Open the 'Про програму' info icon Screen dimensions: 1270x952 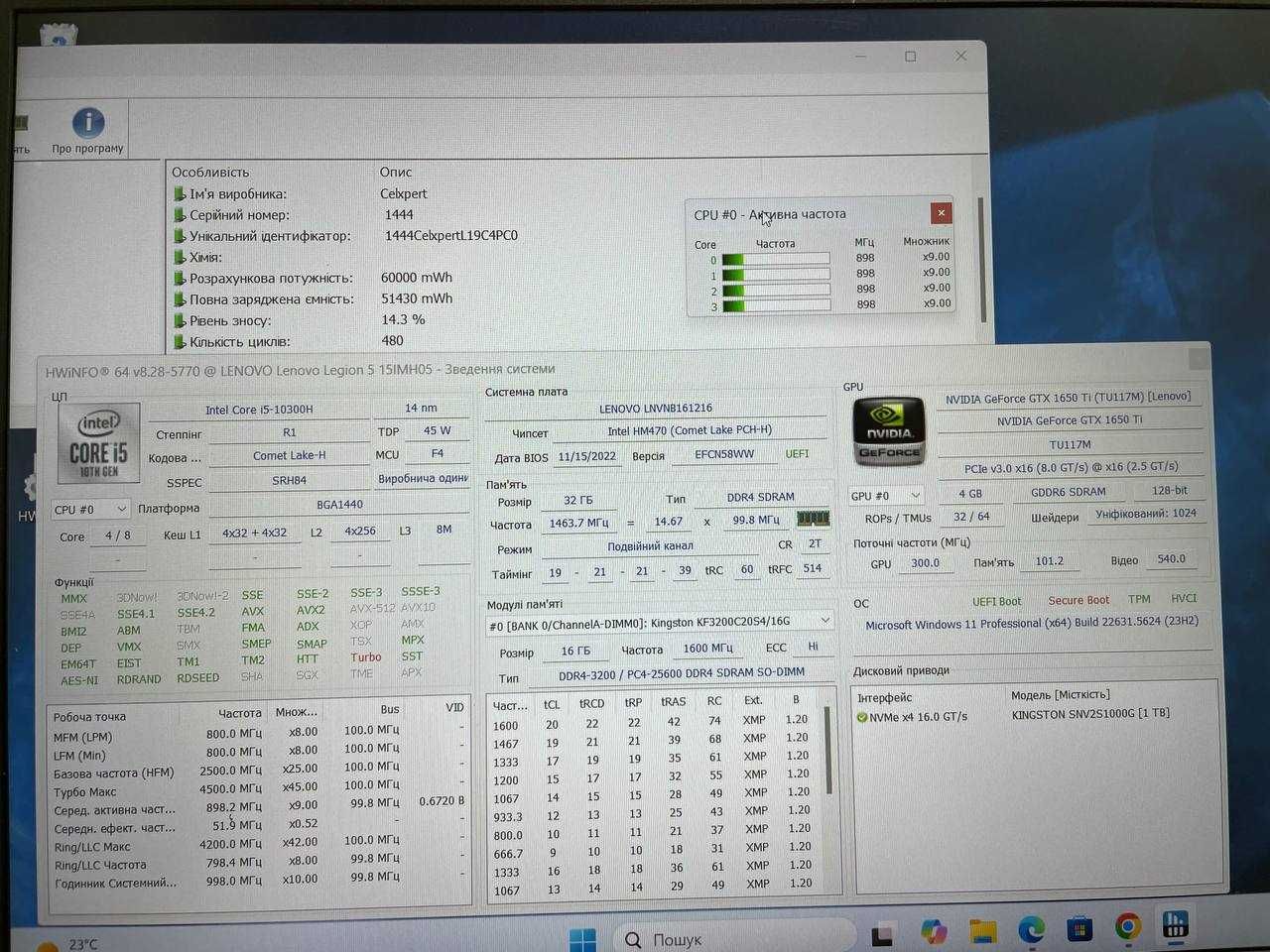pos(88,123)
